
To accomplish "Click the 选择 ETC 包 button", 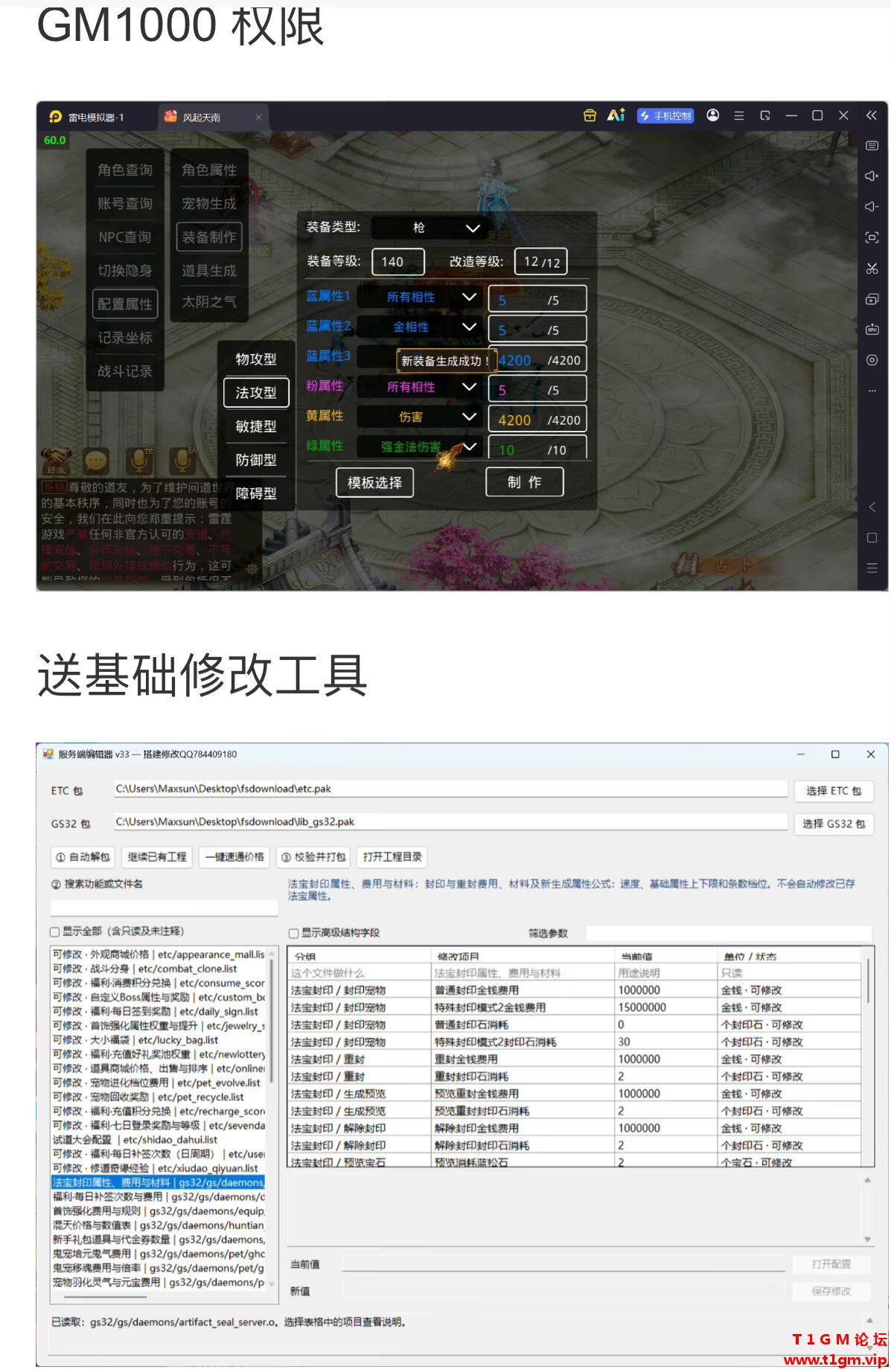I will 834,791.
